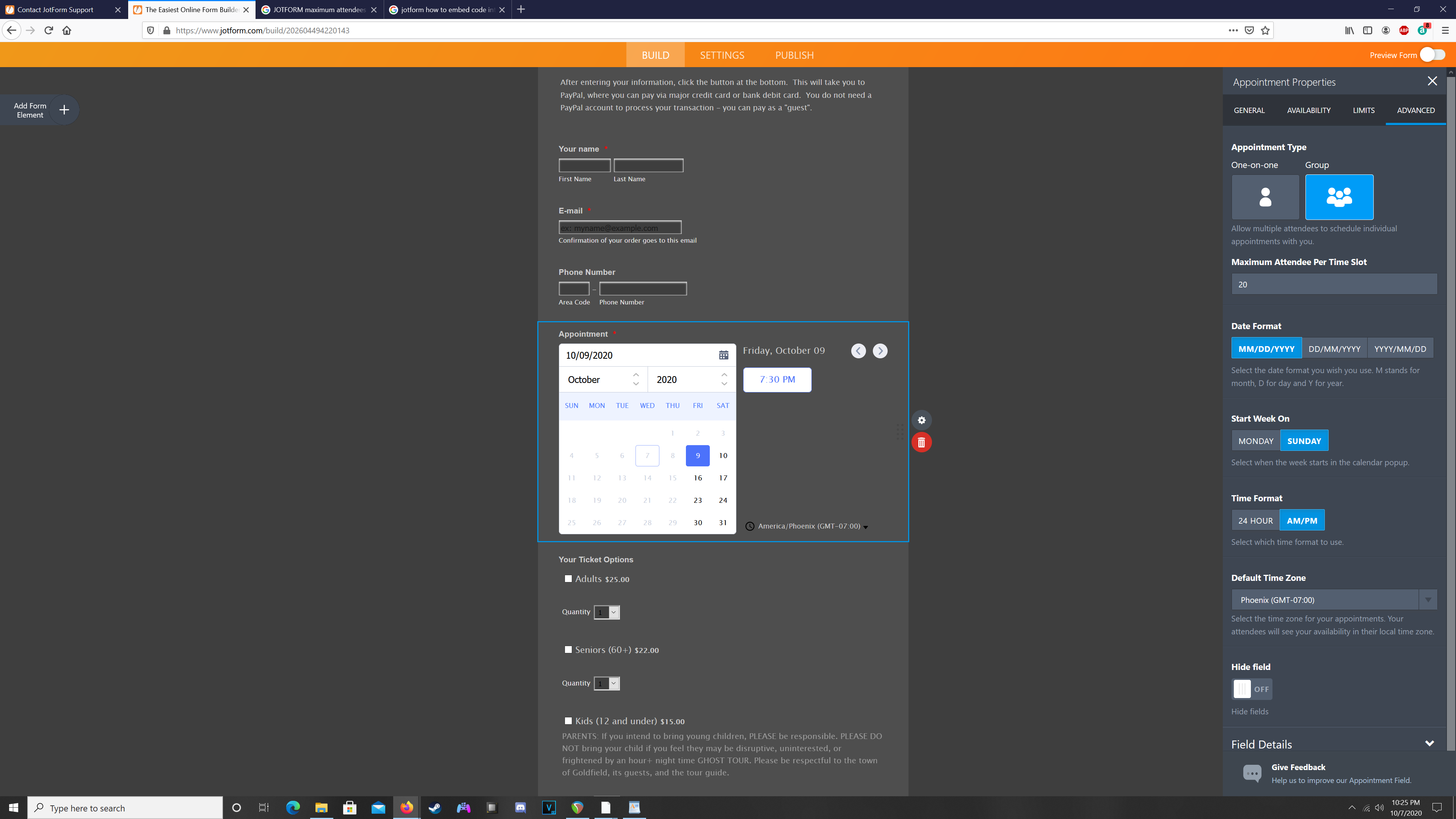
Task: Expand the Field Details section
Action: point(1429,744)
